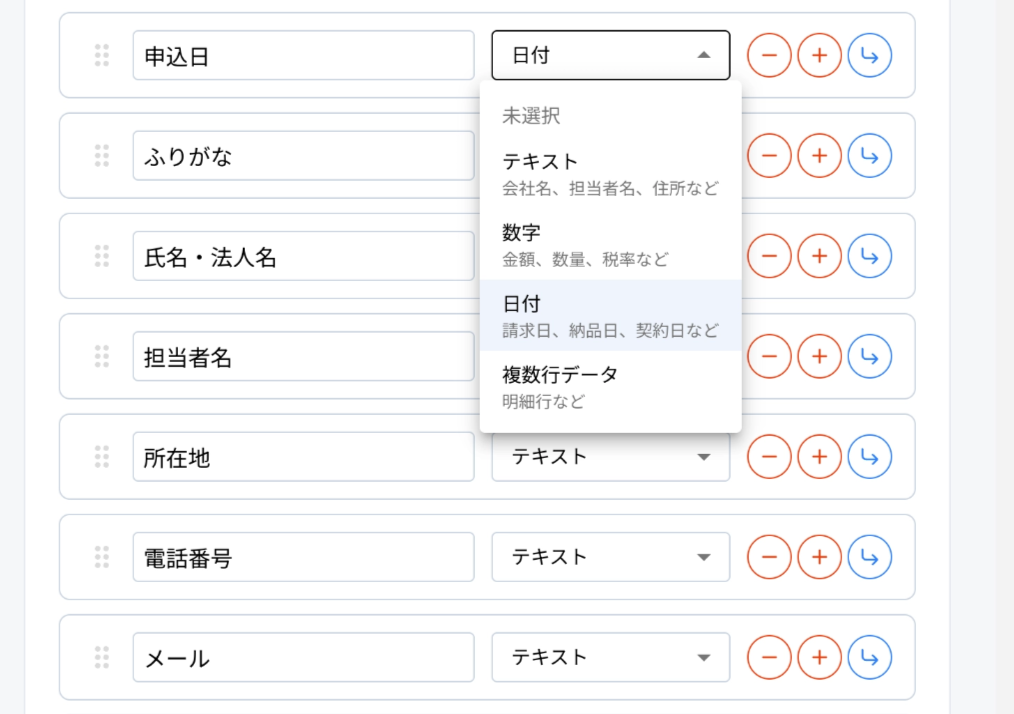
Task: Click the minus icon on メール row
Action: click(769, 657)
